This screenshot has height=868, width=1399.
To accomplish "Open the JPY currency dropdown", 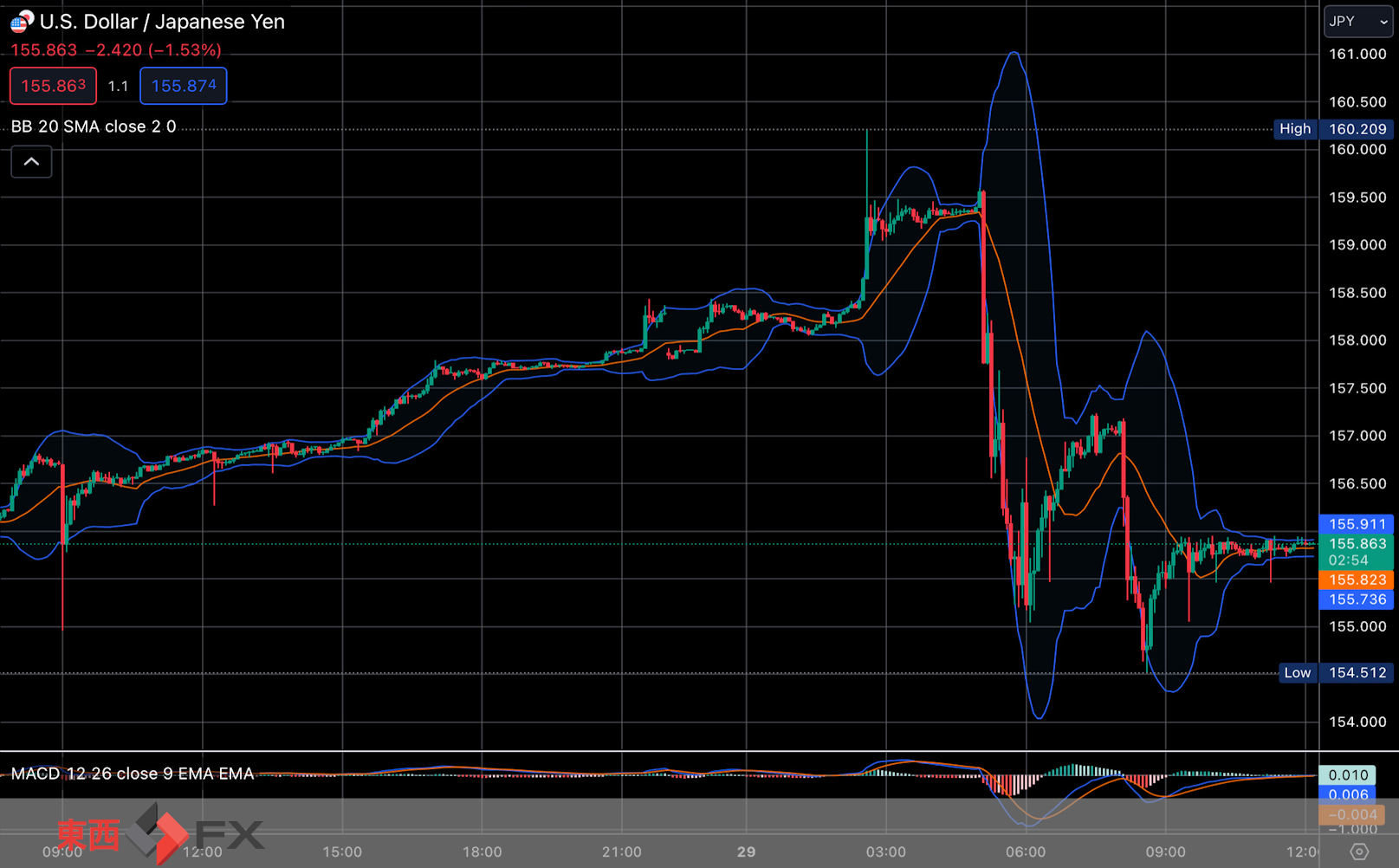I will [x=1357, y=22].
